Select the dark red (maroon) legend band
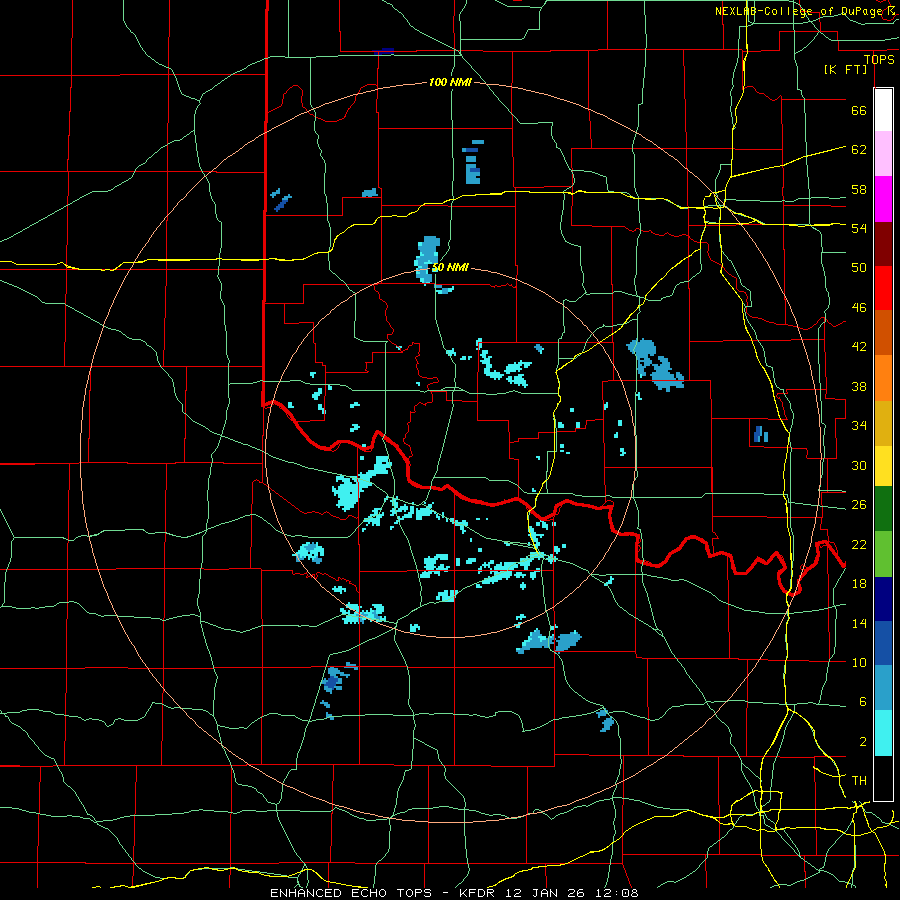900x900 pixels. pyautogui.click(x=883, y=244)
